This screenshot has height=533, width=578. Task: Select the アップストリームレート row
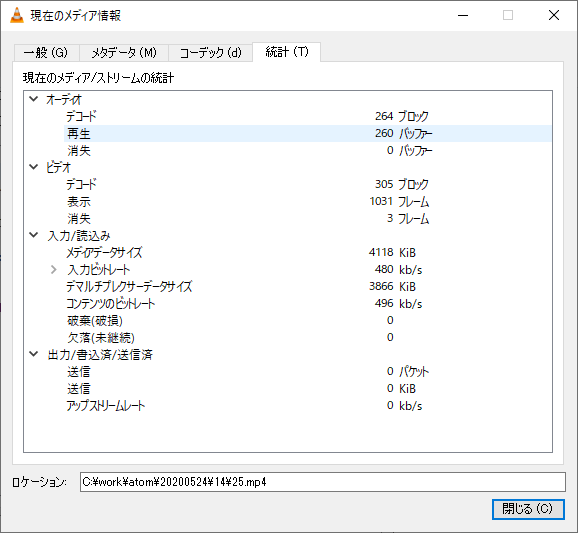pos(308,405)
